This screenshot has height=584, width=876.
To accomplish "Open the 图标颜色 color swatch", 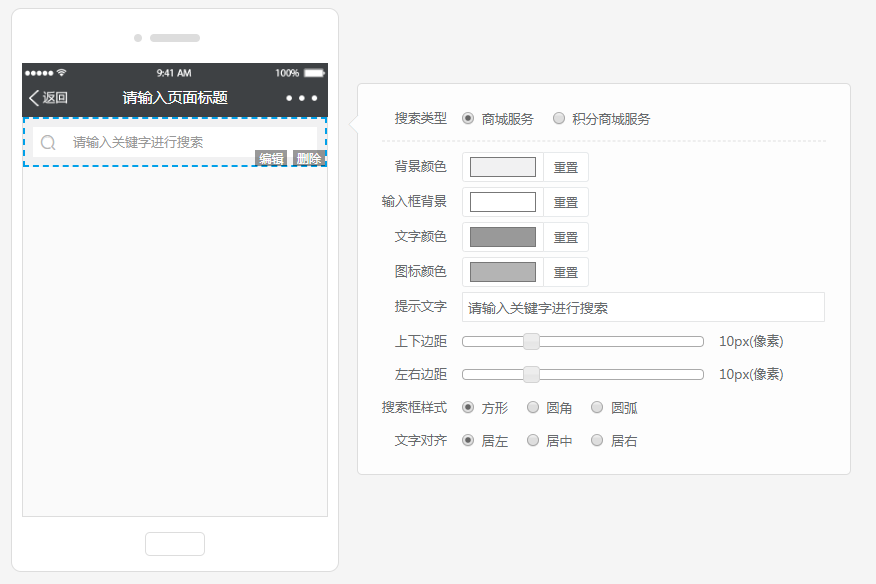I will pos(503,272).
